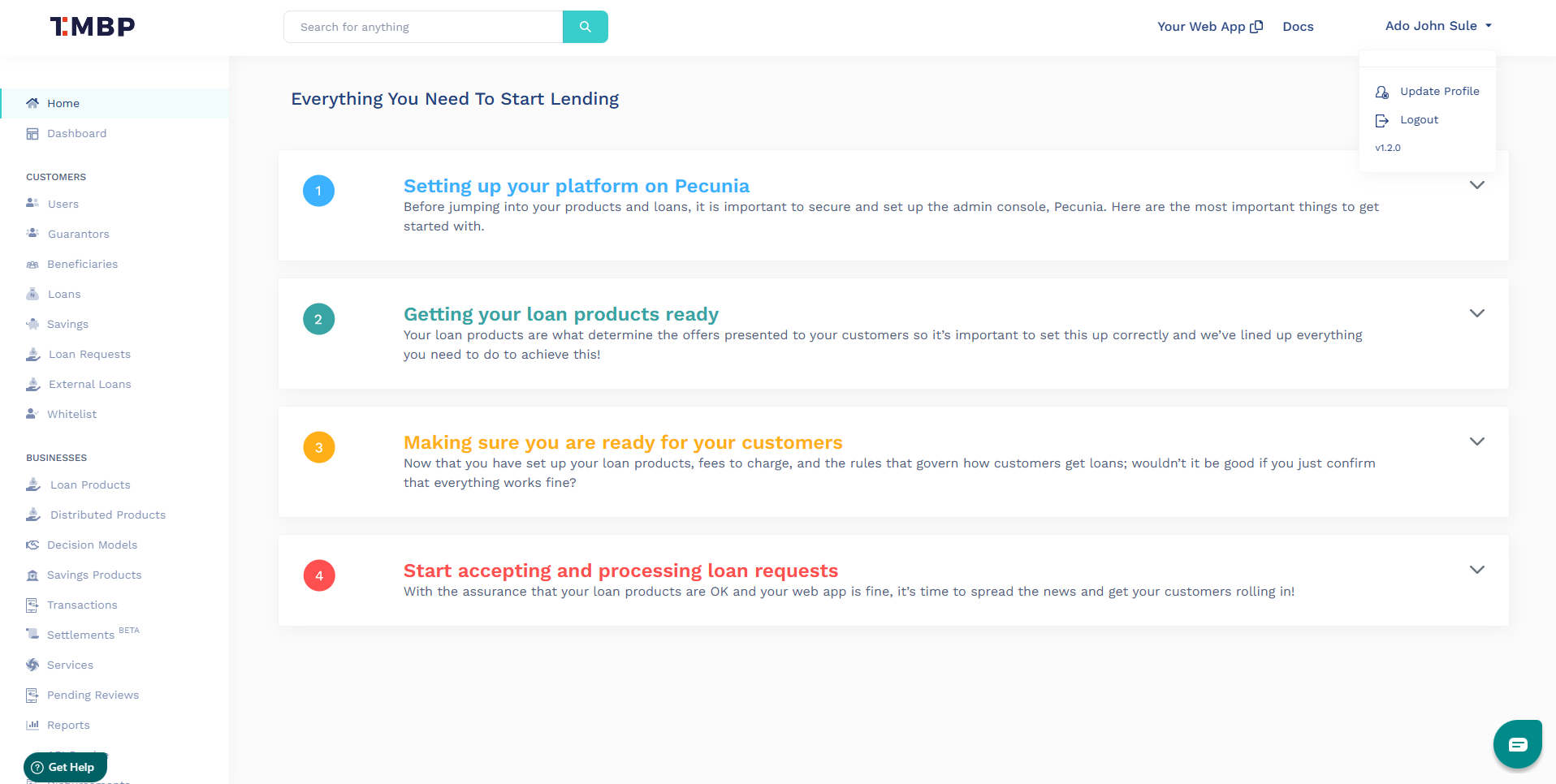This screenshot has height=784, width=1556.
Task: Open the Loan Requests page
Action: click(x=89, y=354)
